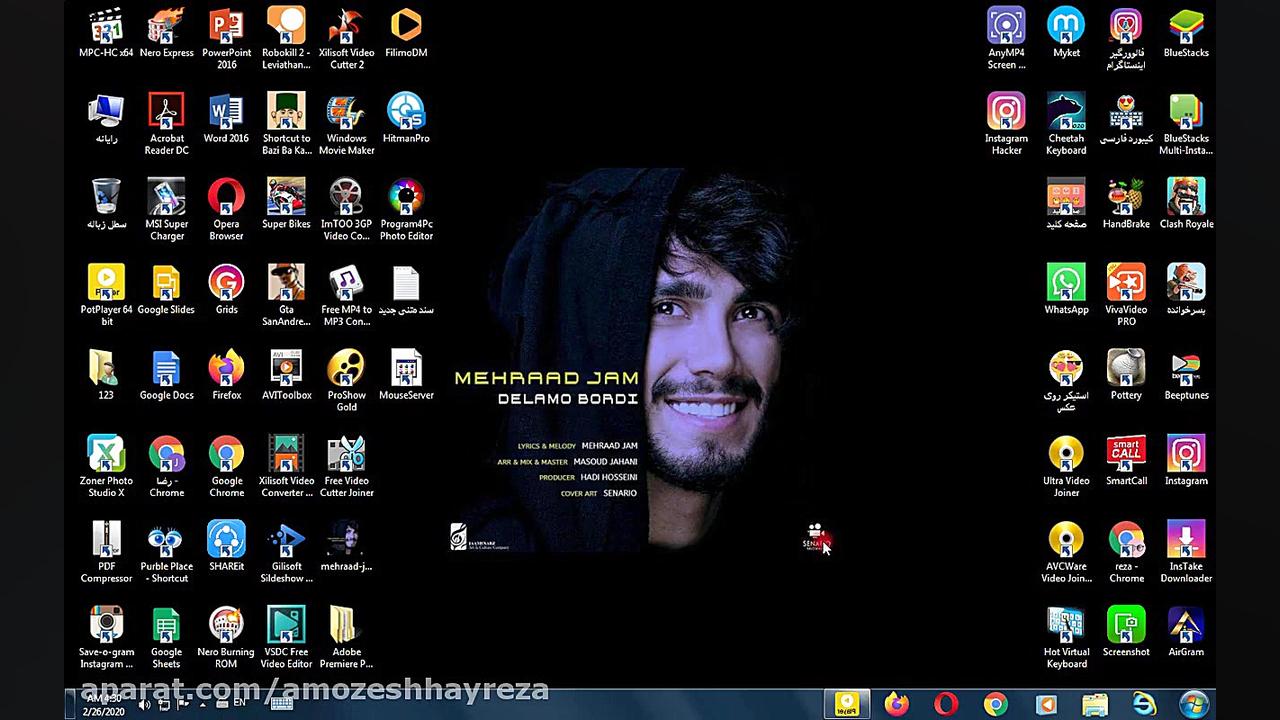This screenshot has height=720, width=1280.
Task: Select the SHAREit desktop icon
Action: [x=226, y=541]
